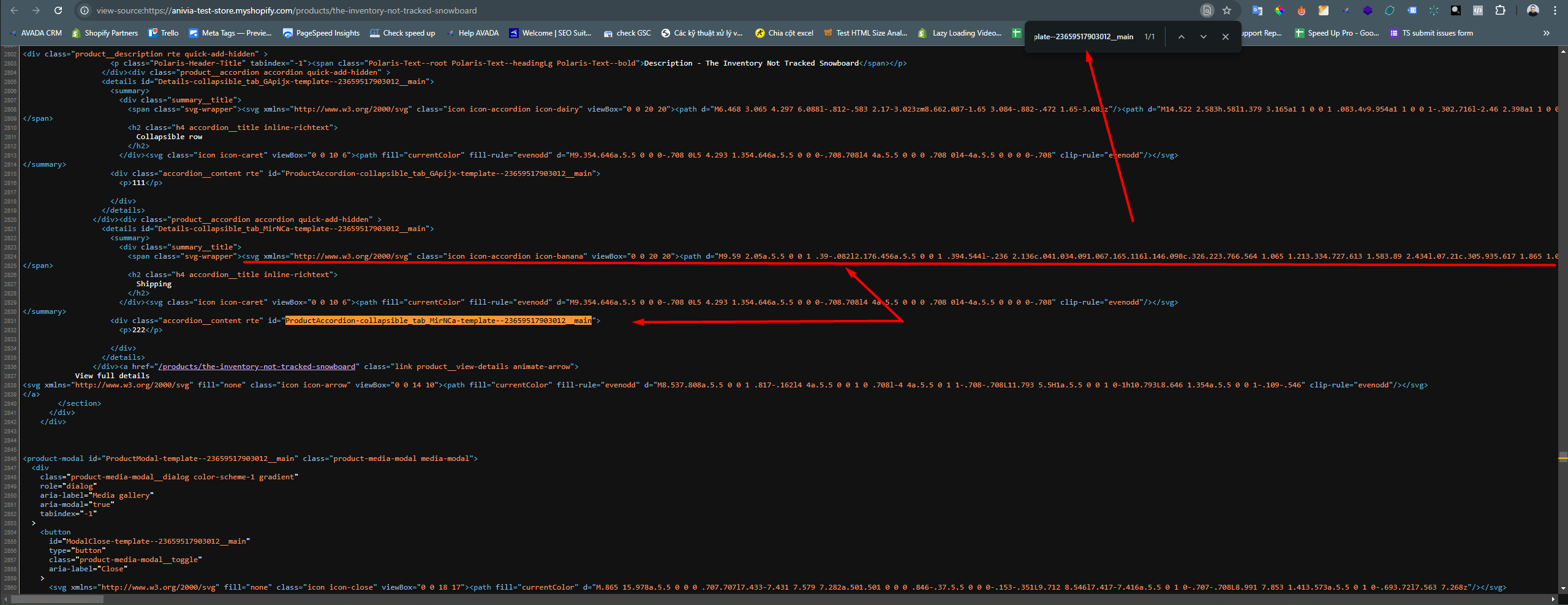Click the find-in-page icon in address bar
Viewport: 1568px width, 605px height.
click(x=1207, y=10)
